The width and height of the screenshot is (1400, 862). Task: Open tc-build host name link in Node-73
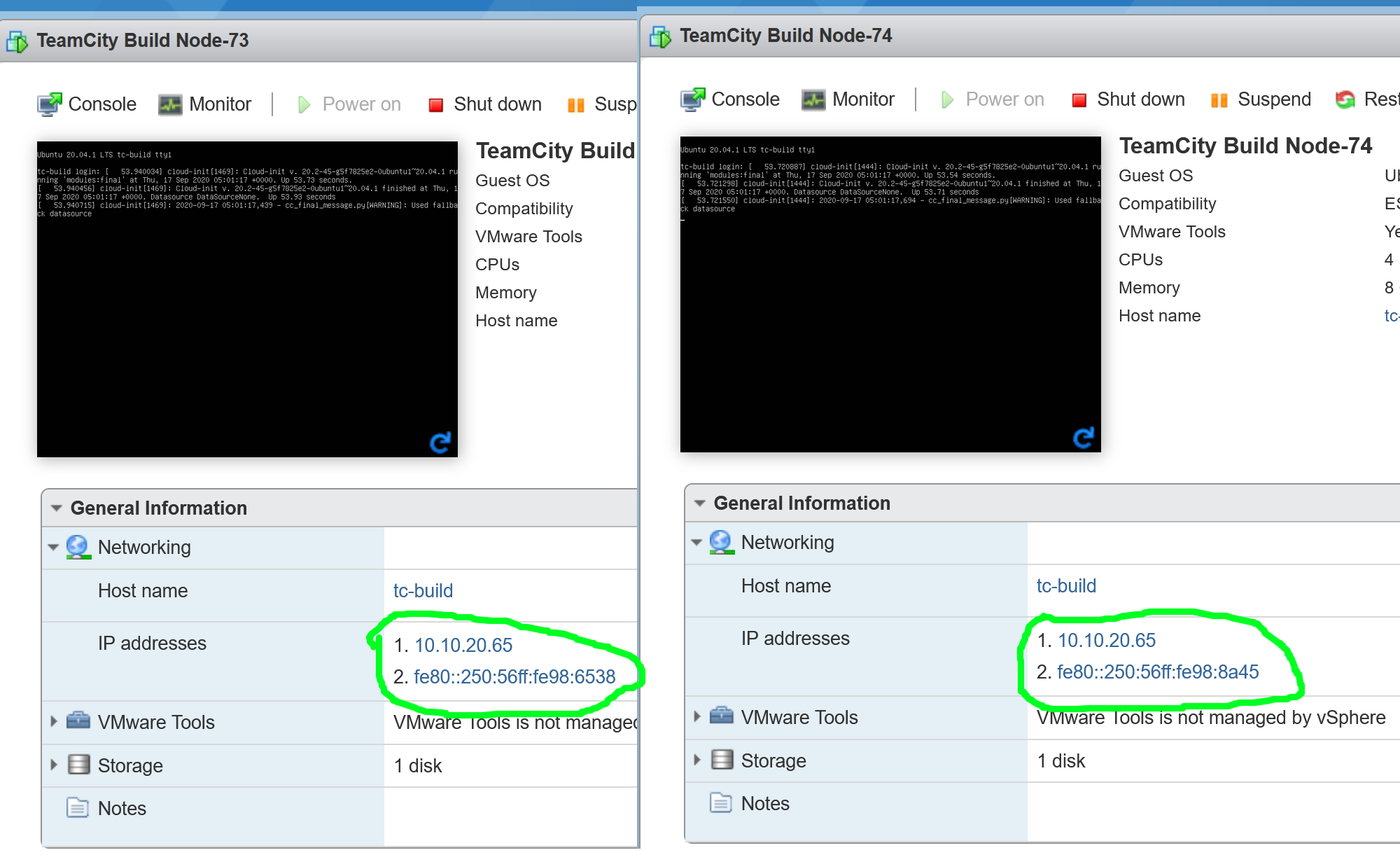pos(423,591)
